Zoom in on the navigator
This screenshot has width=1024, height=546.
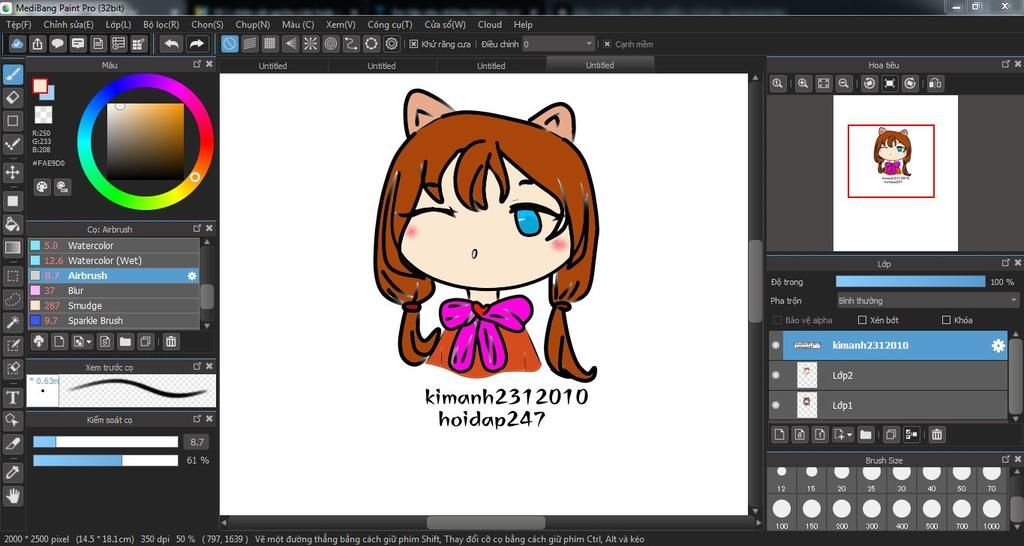[803, 84]
